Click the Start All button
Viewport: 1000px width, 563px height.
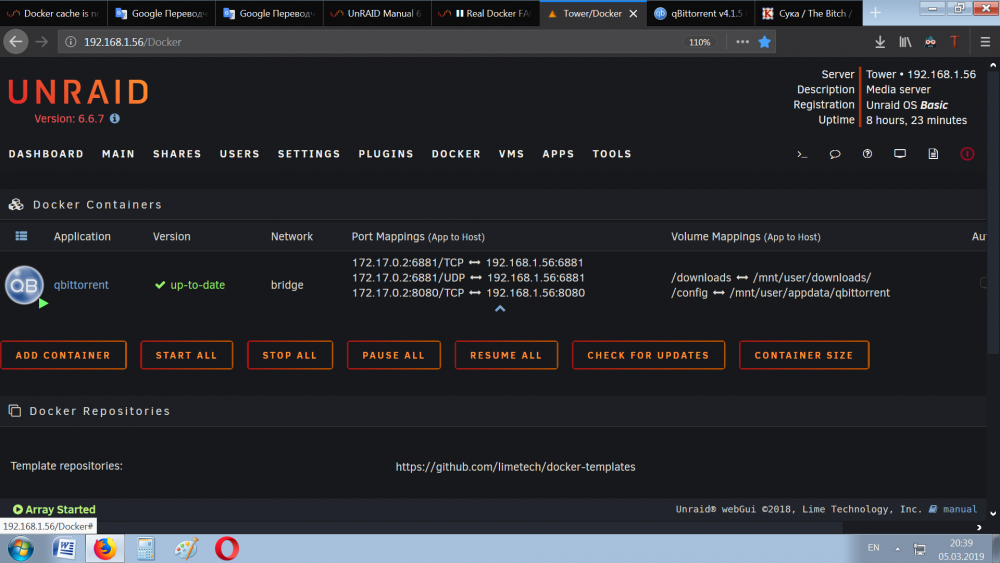186,355
